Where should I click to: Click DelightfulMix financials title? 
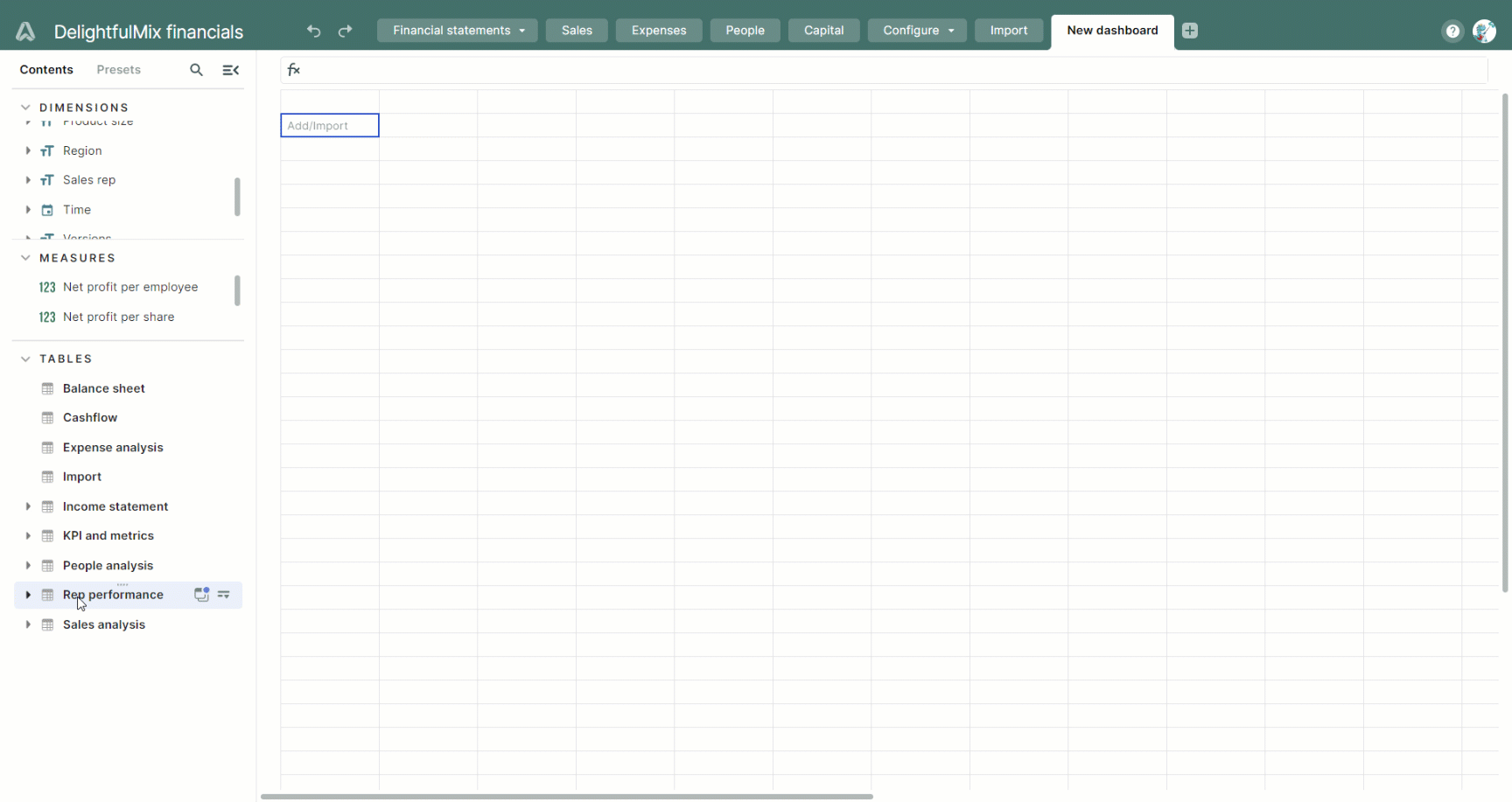pyautogui.click(x=149, y=31)
